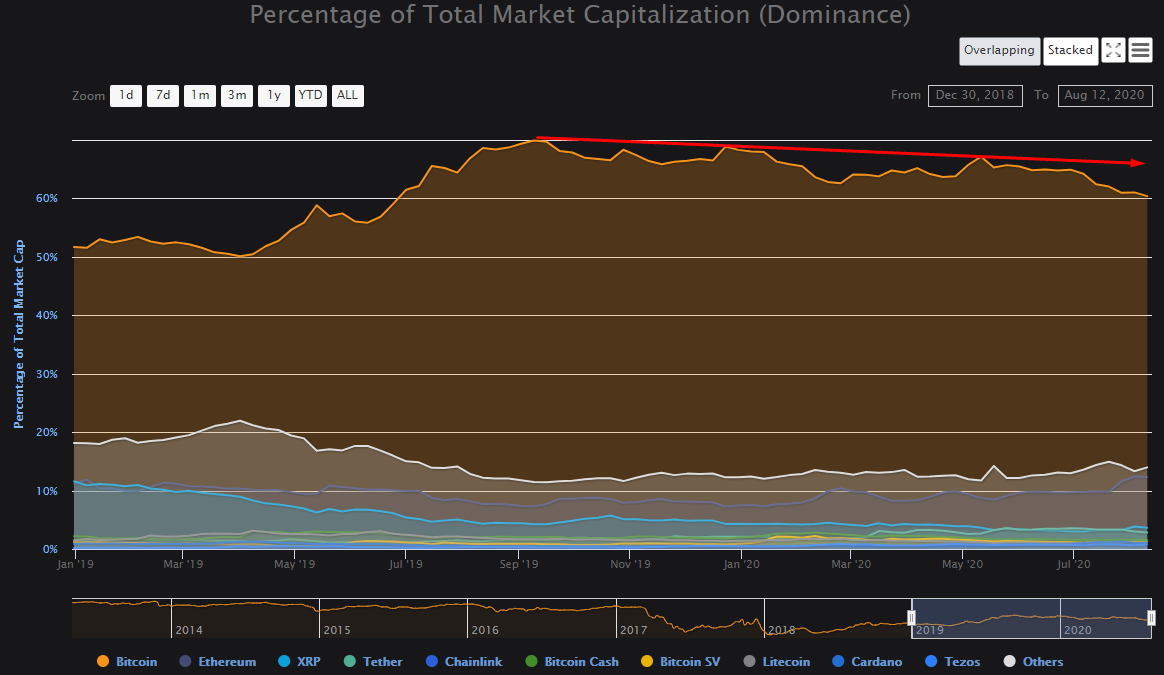Show ALL historical data
The width and height of the screenshot is (1164, 675).
pos(348,95)
